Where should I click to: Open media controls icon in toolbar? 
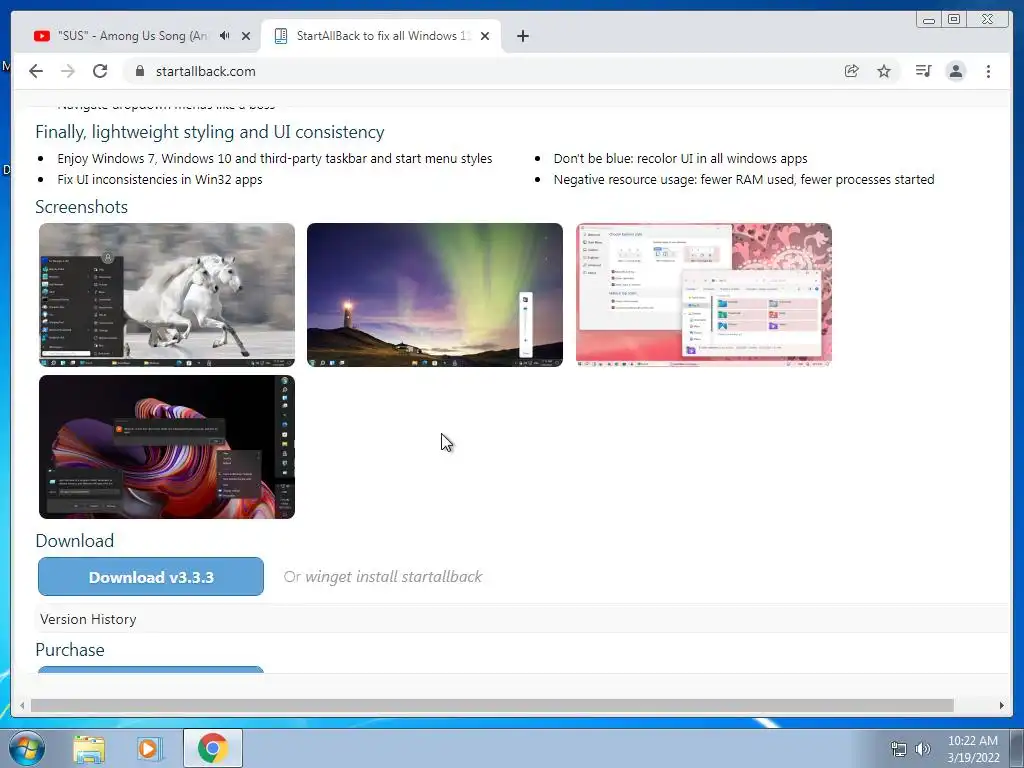[923, 71]
